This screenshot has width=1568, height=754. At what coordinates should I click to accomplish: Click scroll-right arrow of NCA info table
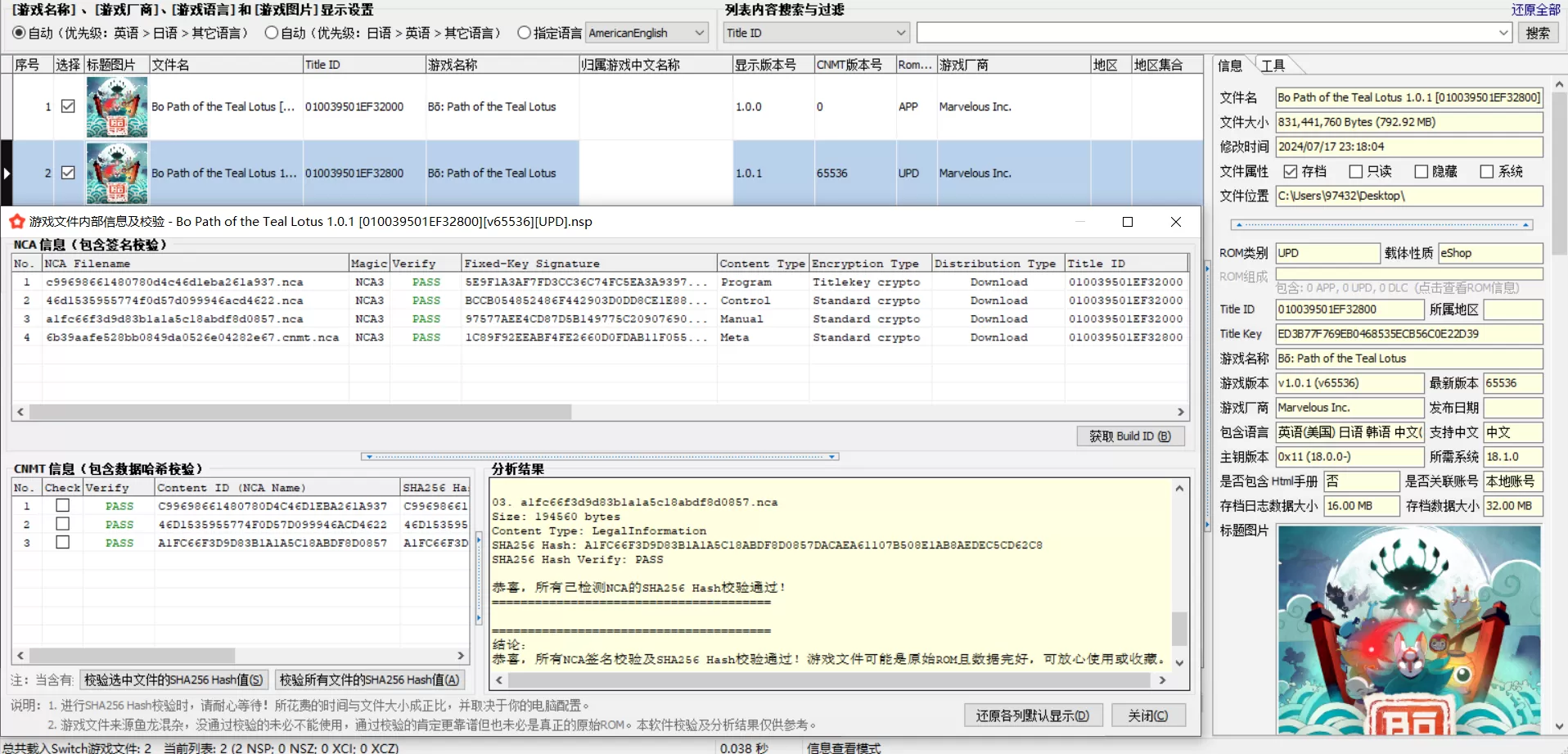pos(1180,412)
